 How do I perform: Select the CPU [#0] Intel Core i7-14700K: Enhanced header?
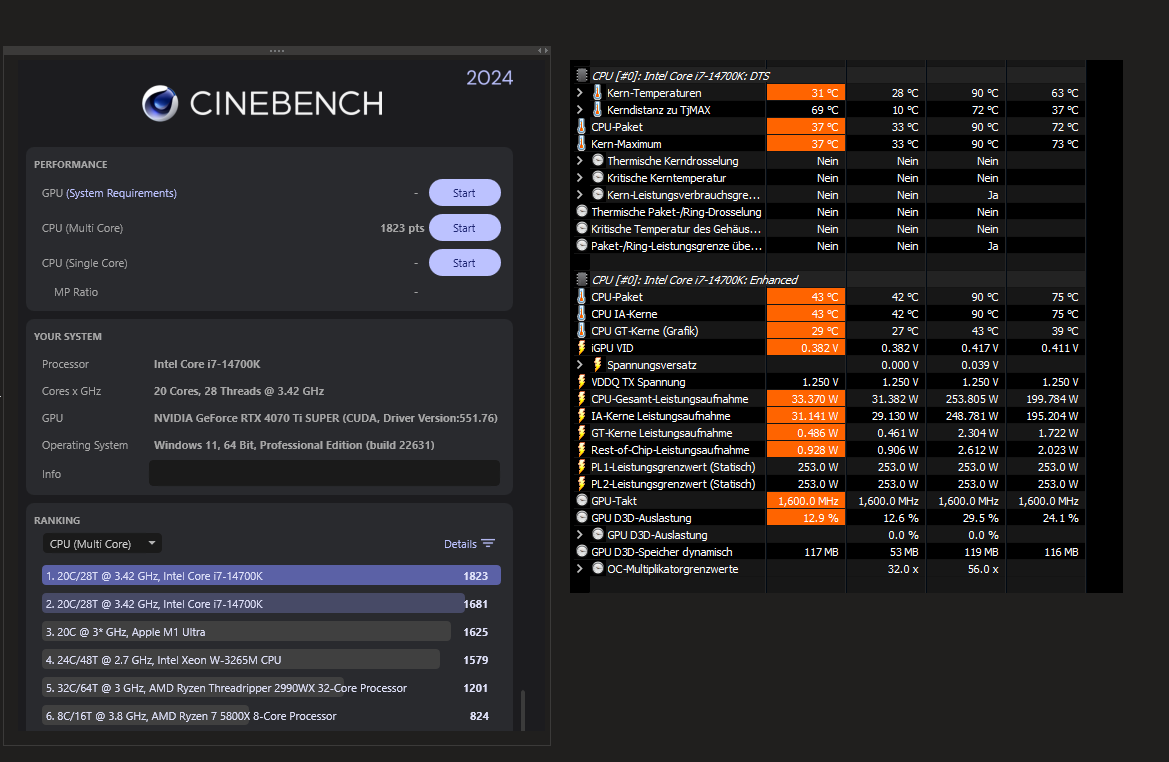tap(695, 280)
